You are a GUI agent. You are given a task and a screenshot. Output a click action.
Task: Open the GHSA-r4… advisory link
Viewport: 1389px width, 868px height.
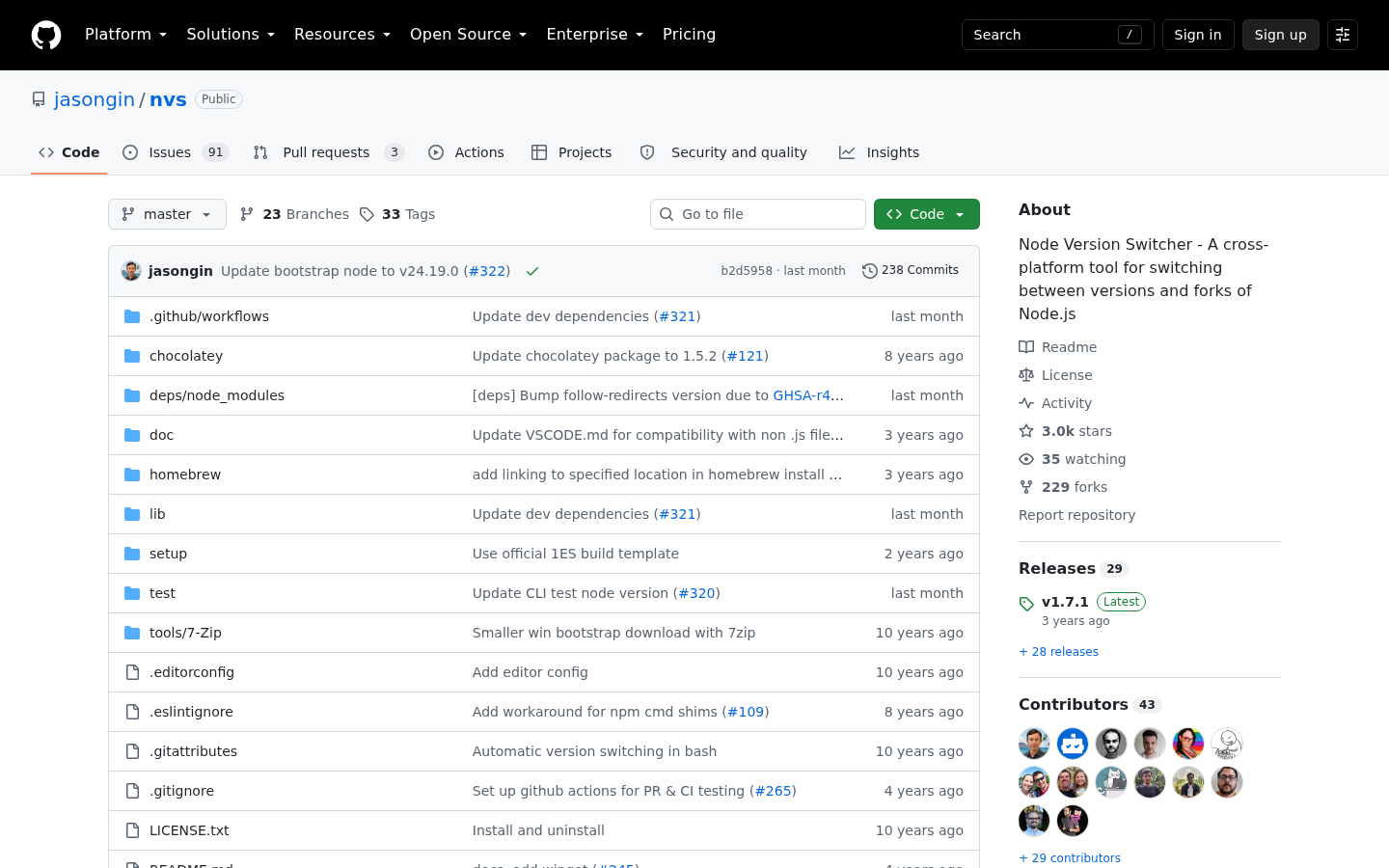click(x=808, y=395)
